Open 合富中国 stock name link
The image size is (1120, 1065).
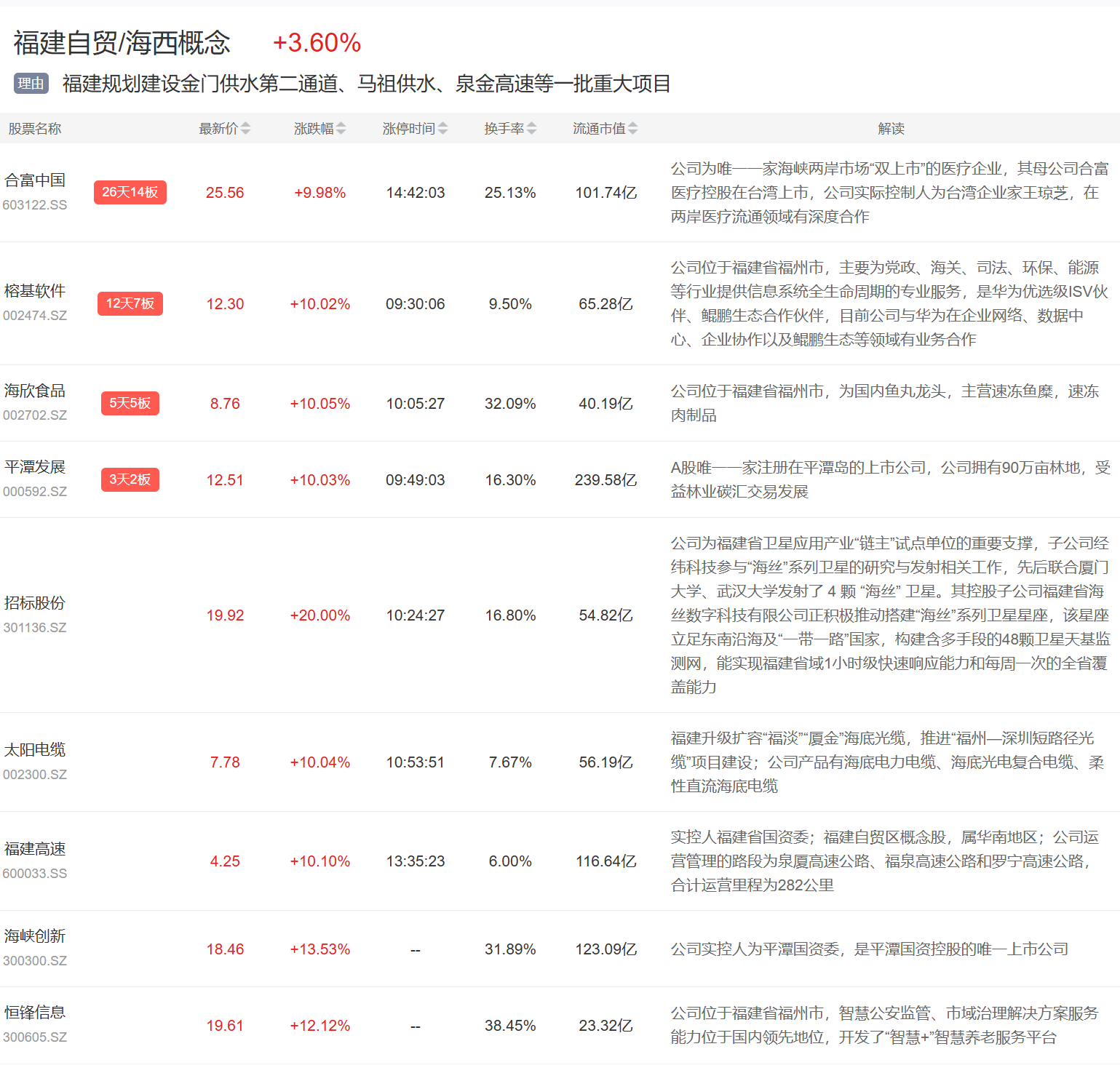tap(35, 180)
